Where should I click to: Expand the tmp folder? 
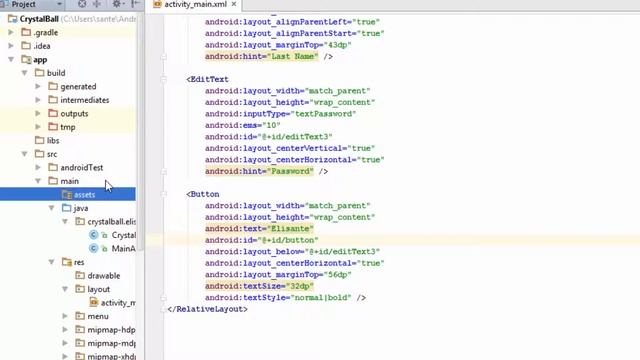38,127
